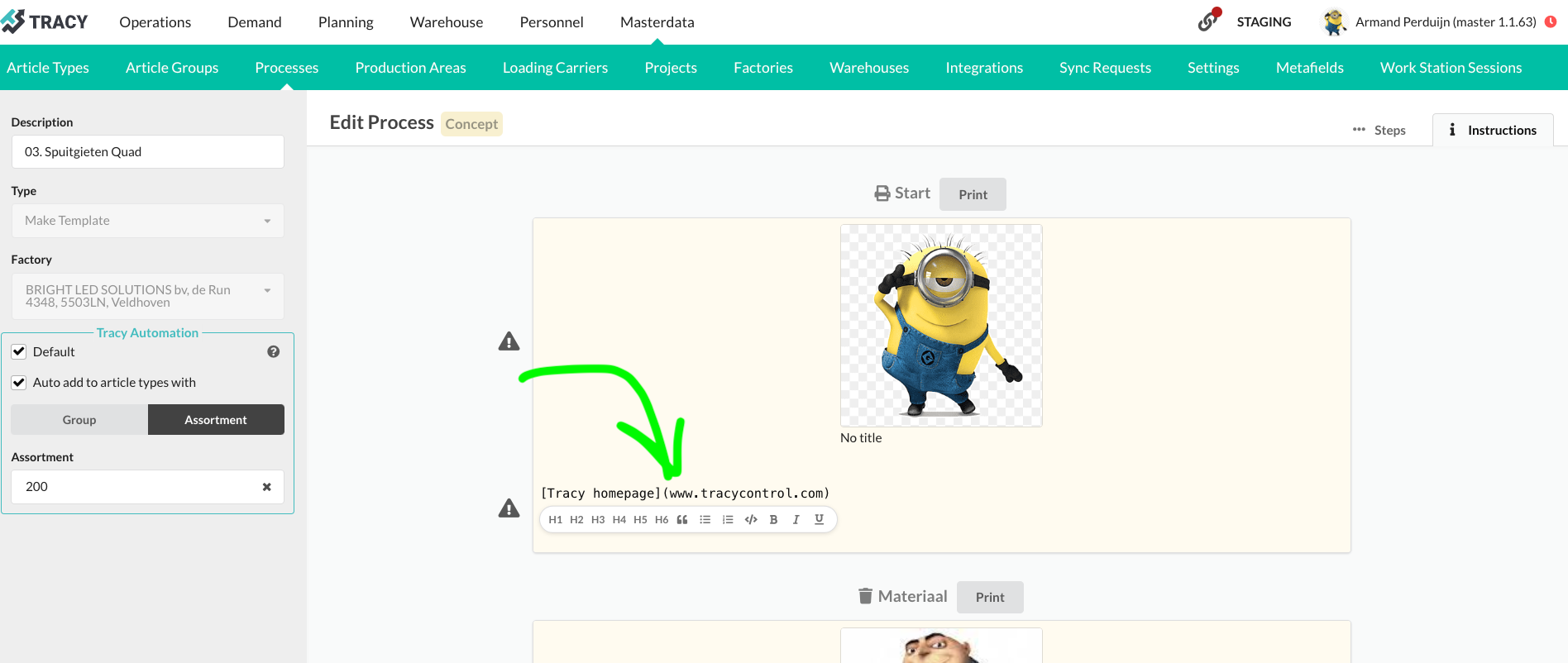Image resolution: width=1568 pixels, height=663 pixels.
Task: Go to Warehouses tab
Action: (x=869, y=68)
